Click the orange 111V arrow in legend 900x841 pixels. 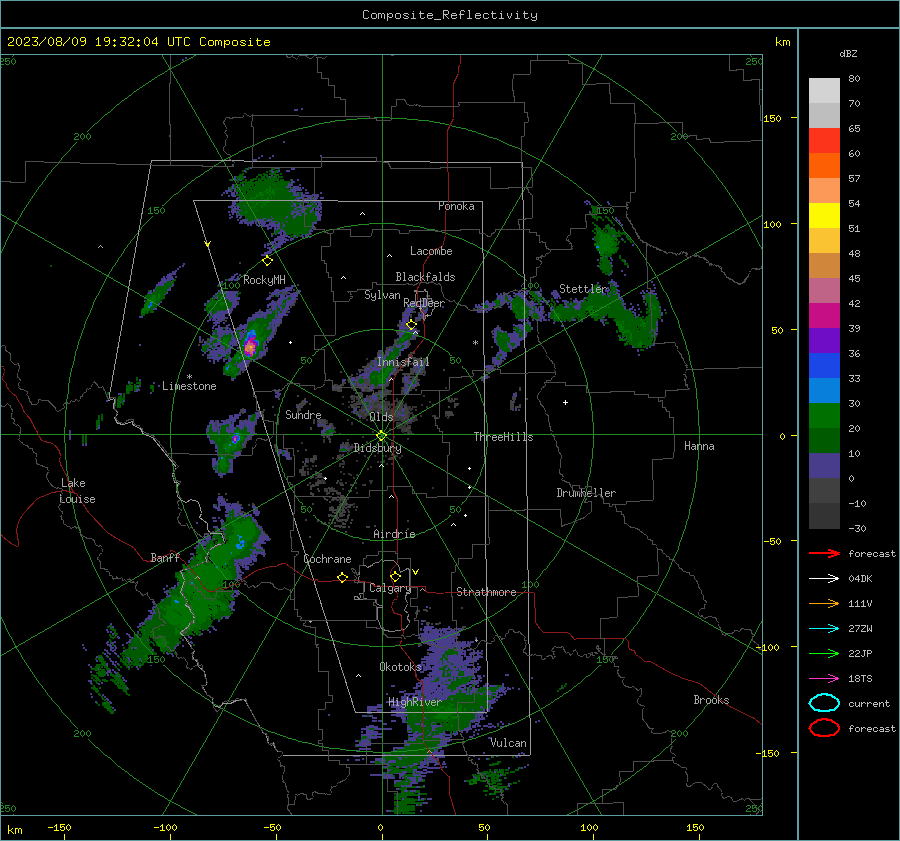pos(824,603)
